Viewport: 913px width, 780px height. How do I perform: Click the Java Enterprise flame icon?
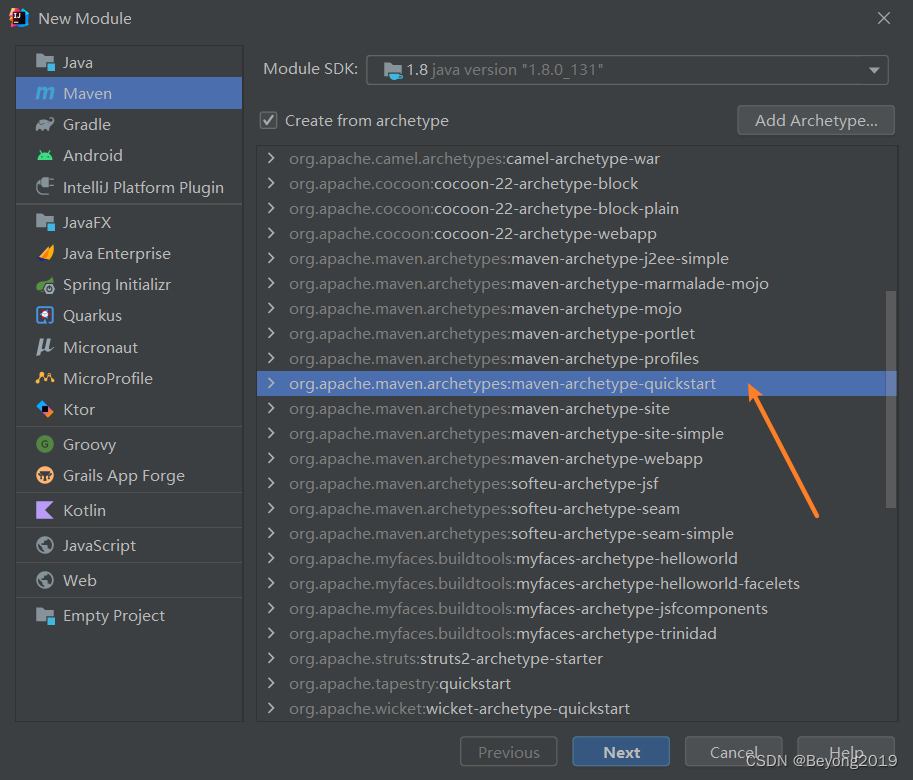pyautogui.click(x=45, y=253)
